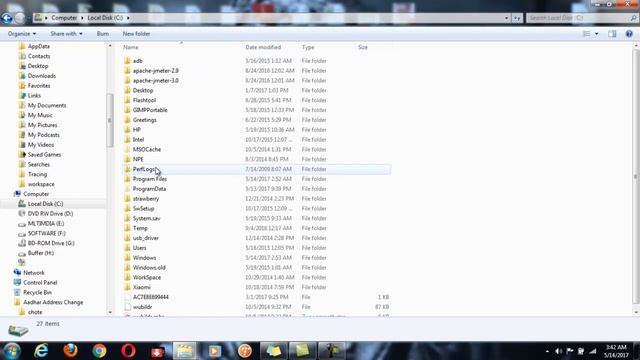640x360 pixels.
Task: Click the Change your view icon
Action: (587, 34)
